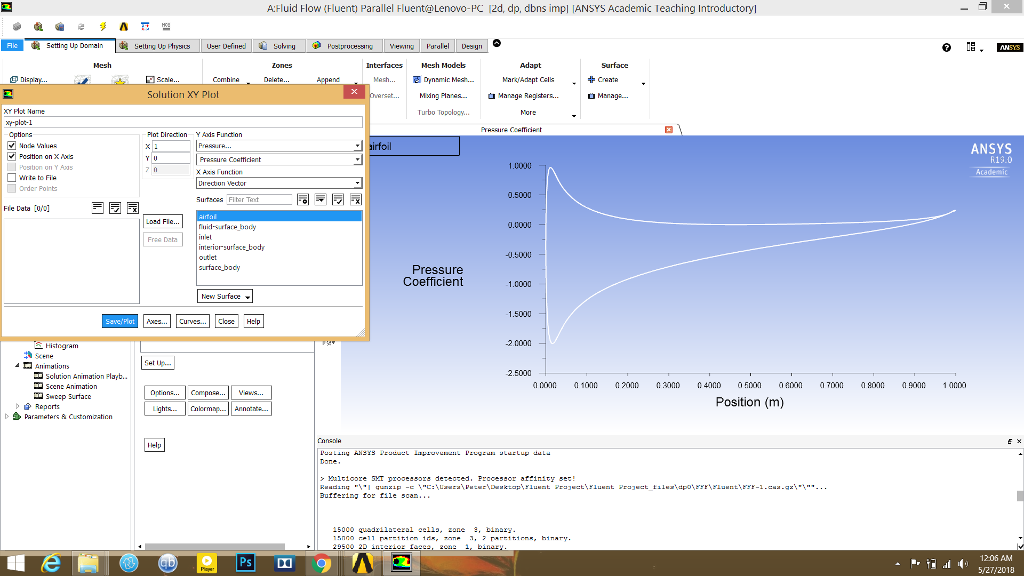Select Histogram in the outline tree
Viewport: 1024px width, 576px height.
[61, 345]
